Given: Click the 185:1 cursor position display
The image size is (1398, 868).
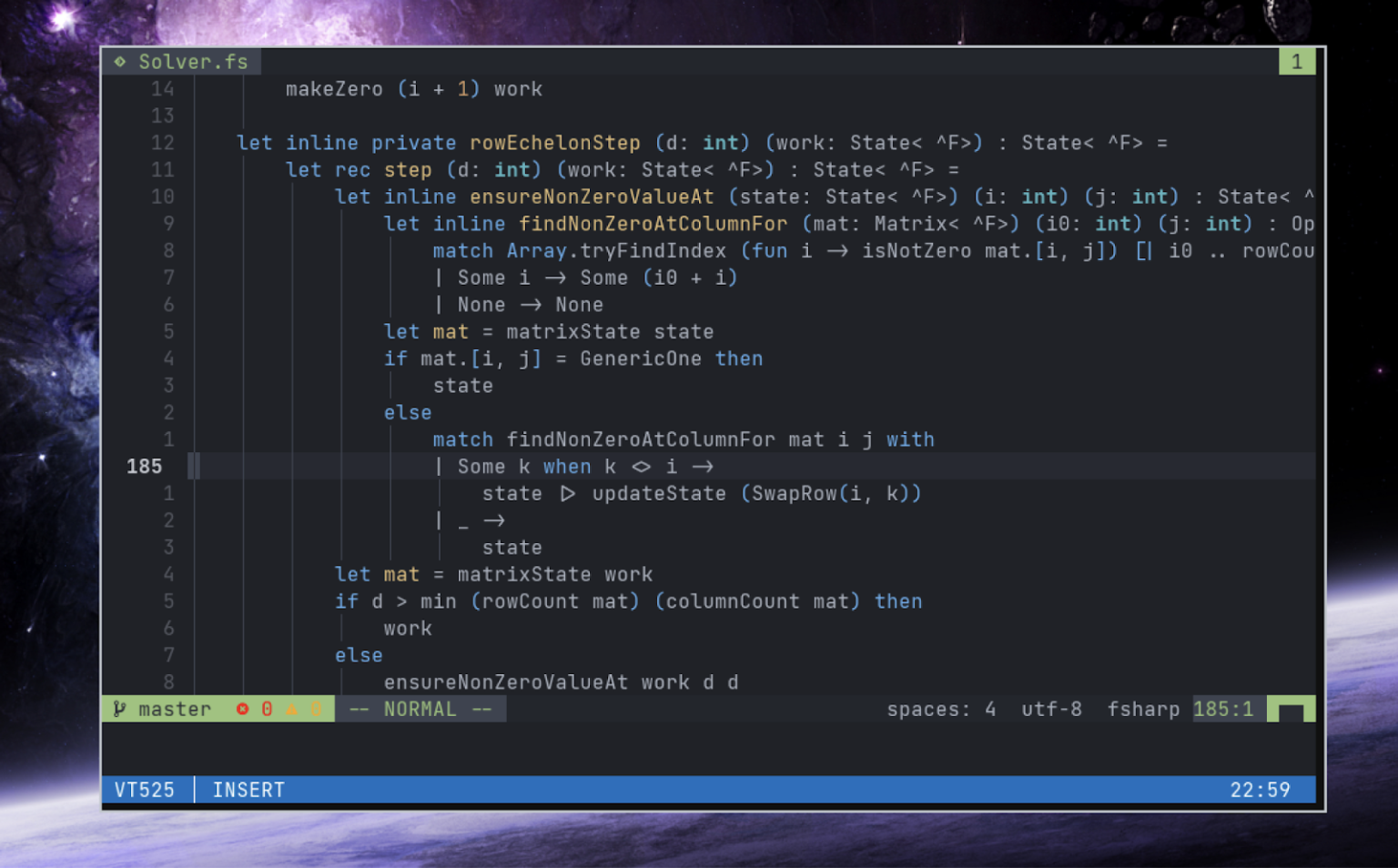Looking at the screenshot, I should [x=1225, y=709].
